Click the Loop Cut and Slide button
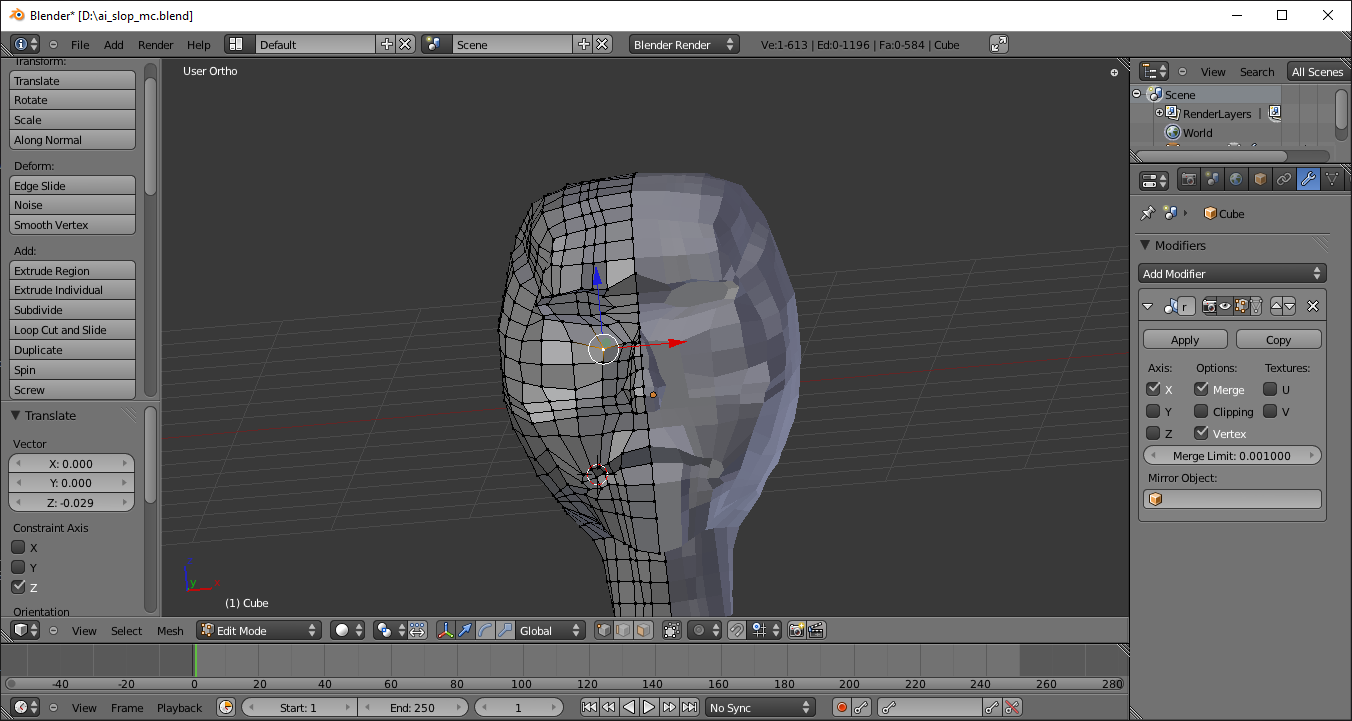 point(72,330)
